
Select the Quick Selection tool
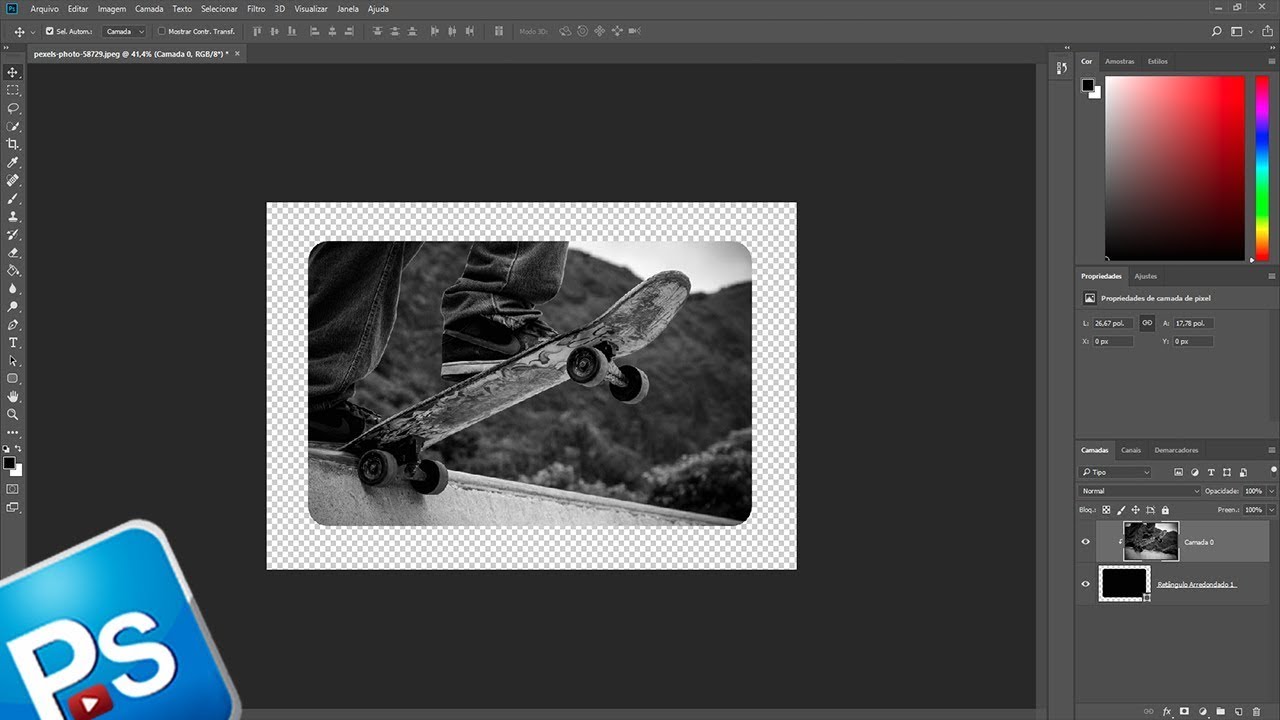[13, 126]
